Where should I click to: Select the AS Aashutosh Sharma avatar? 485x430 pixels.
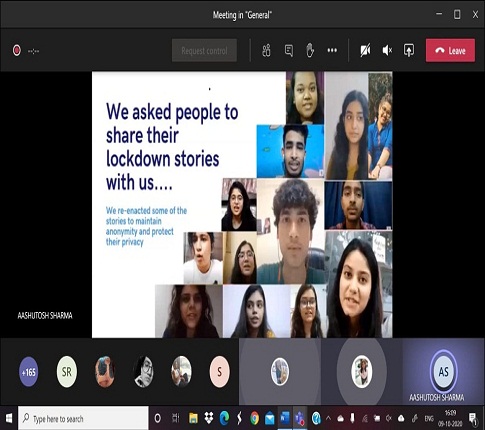pyautogui.click(x=443, y=371)
